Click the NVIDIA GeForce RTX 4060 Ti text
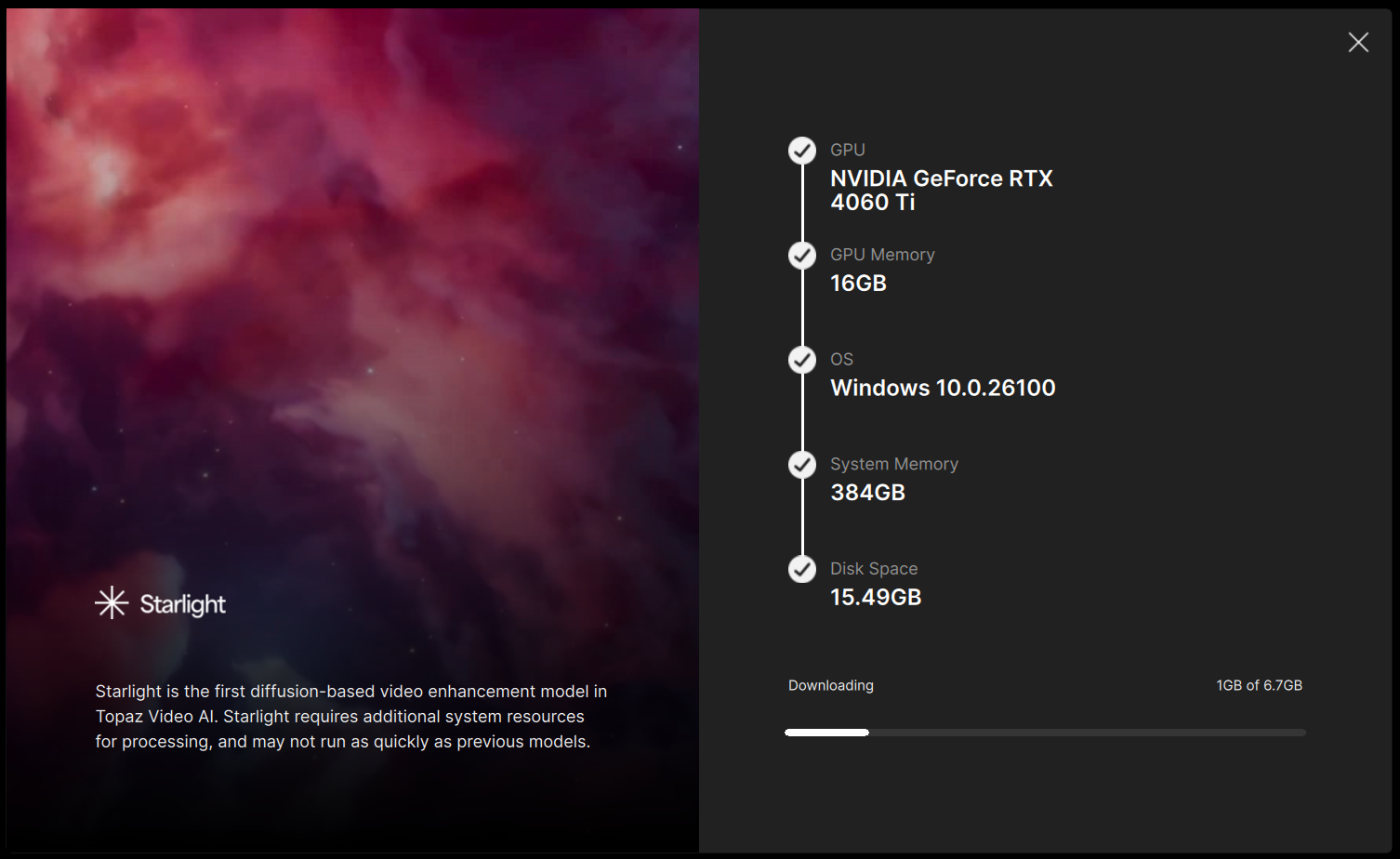Screen dimensions: 1400x859 [942, 191]
